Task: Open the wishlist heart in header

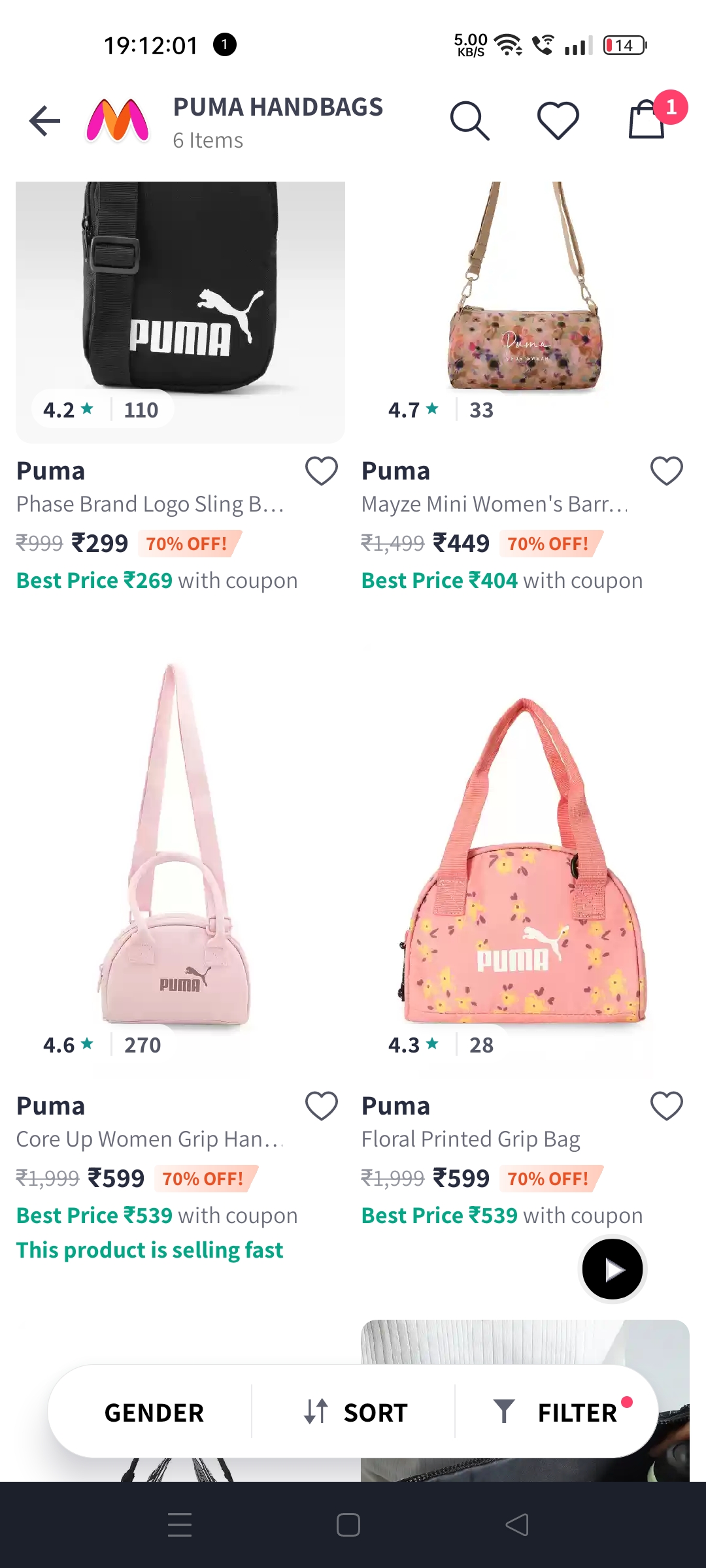Action: click(558, 121)
